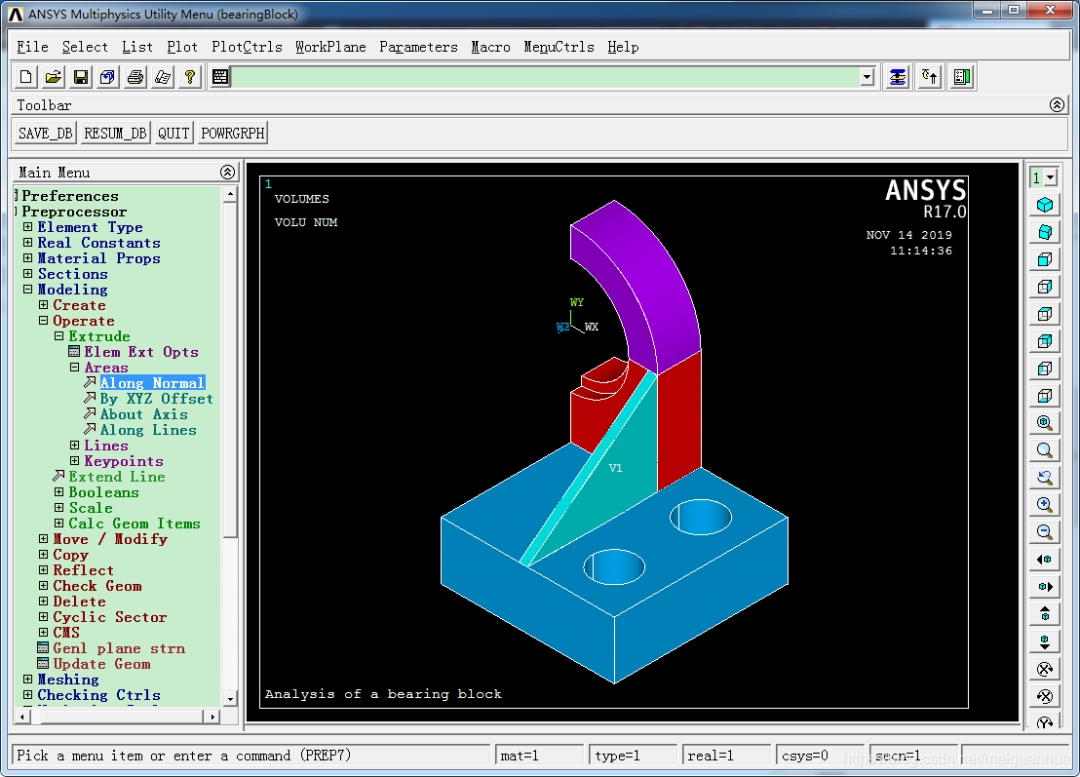Switch to Front view
Image resolution: width=1080 pixels, height=777 pixels.
pyautogui.click(x=1044, y=260)
